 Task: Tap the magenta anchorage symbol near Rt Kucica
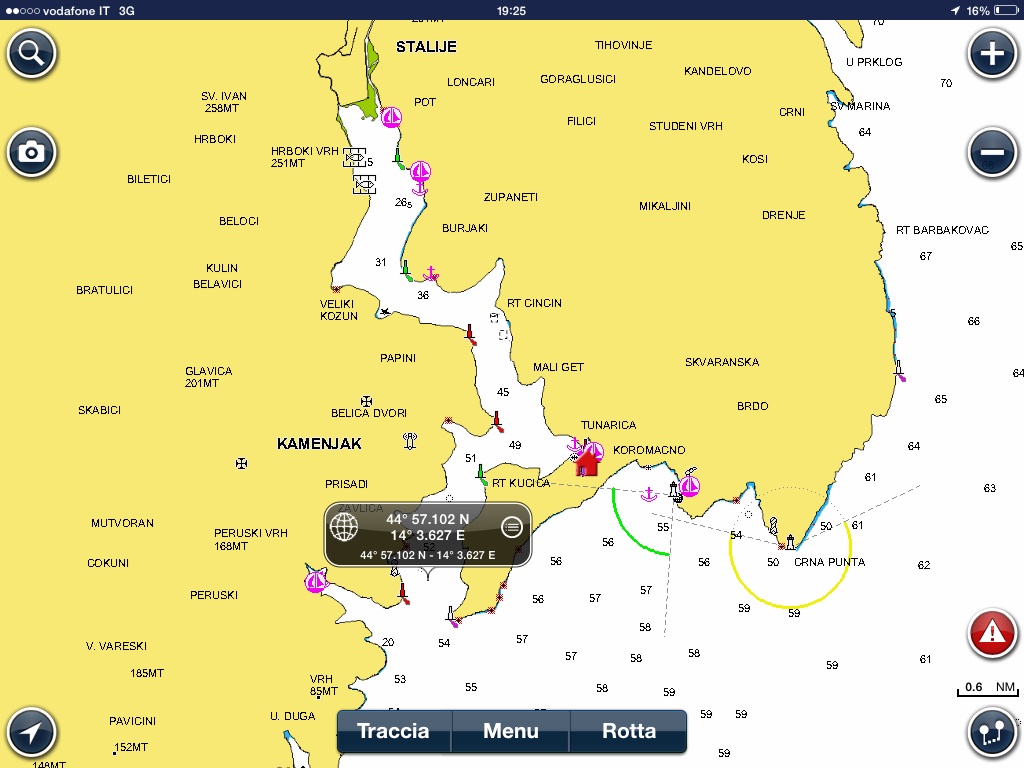pos(648,494)
